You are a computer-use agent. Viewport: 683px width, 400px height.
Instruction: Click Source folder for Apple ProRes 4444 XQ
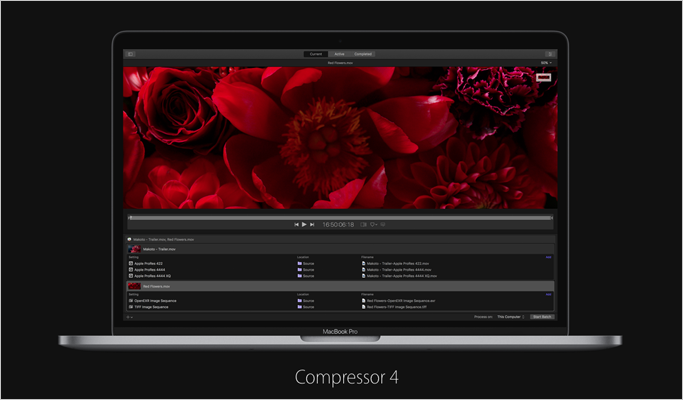click(306, 276)
